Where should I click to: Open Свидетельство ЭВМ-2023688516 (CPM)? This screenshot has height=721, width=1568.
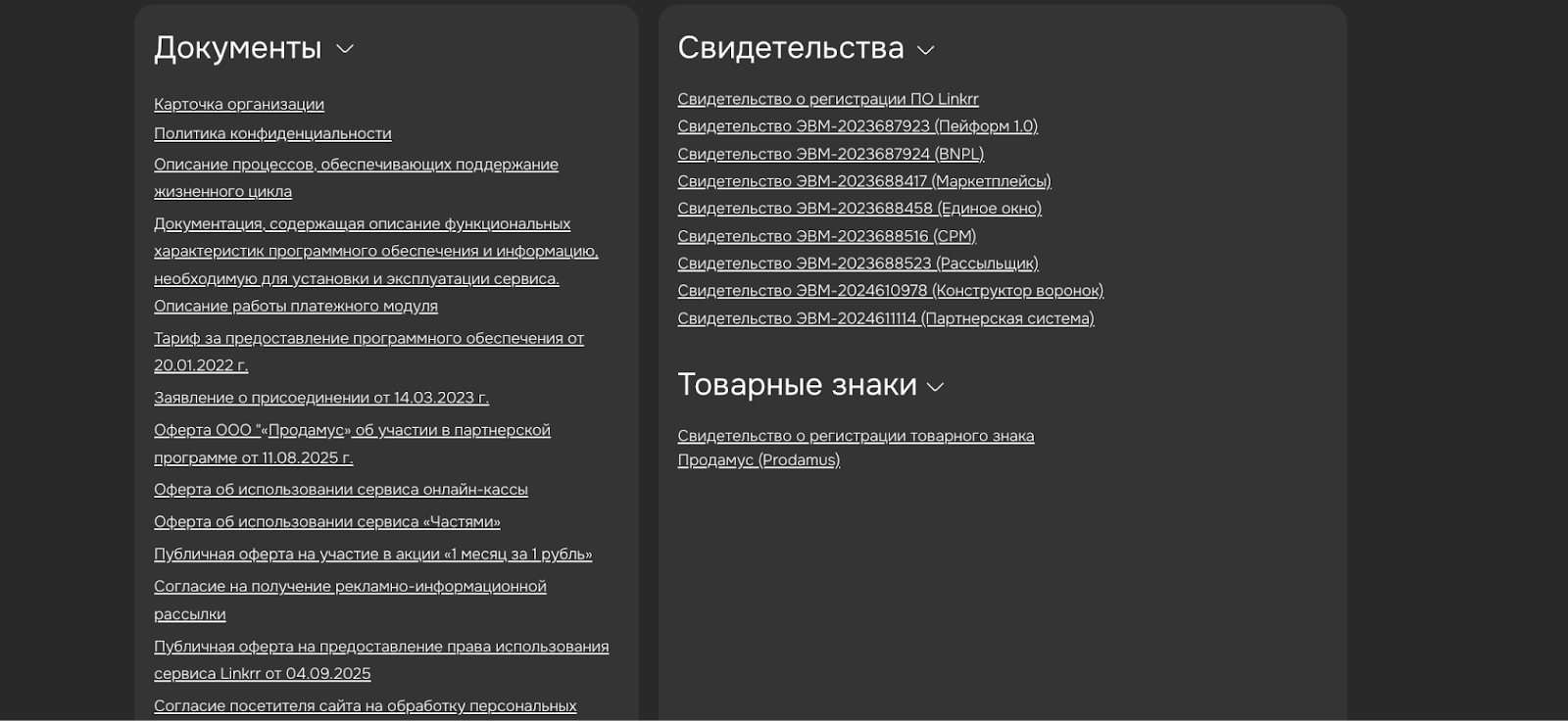pyautogui.click(x=827, y=236)
